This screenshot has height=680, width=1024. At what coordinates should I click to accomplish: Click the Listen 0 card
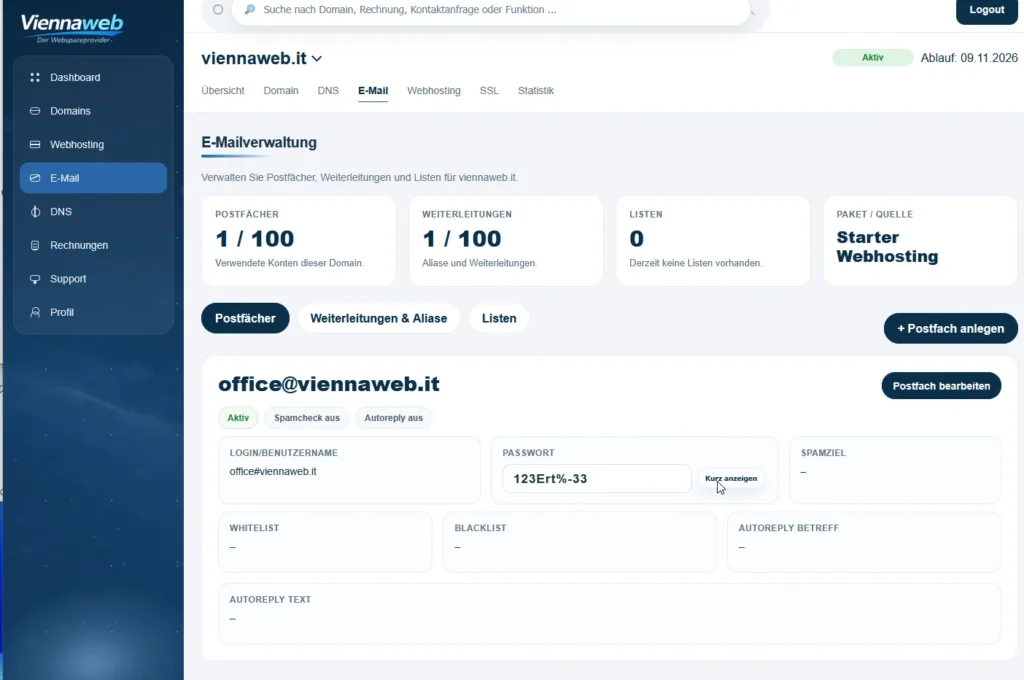(713, 241)
